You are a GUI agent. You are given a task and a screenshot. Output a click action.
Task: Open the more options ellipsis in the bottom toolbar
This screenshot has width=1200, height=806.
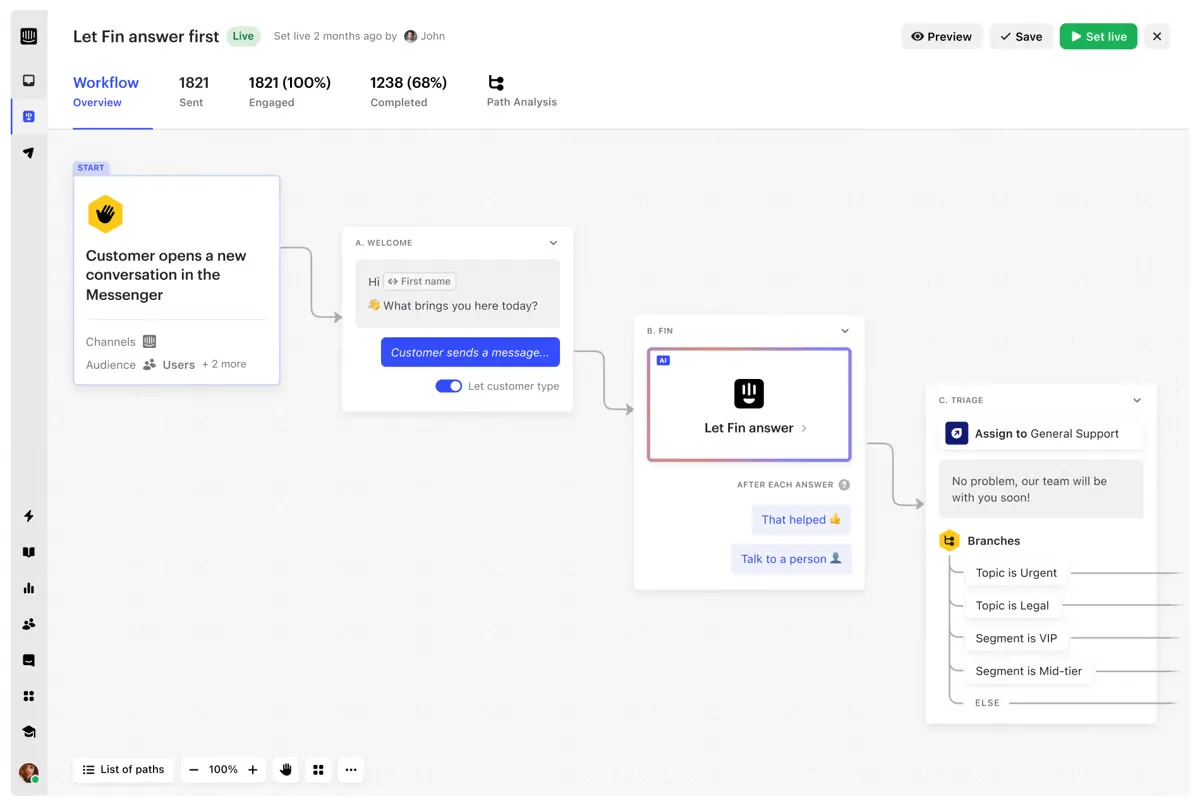point(351,769)
